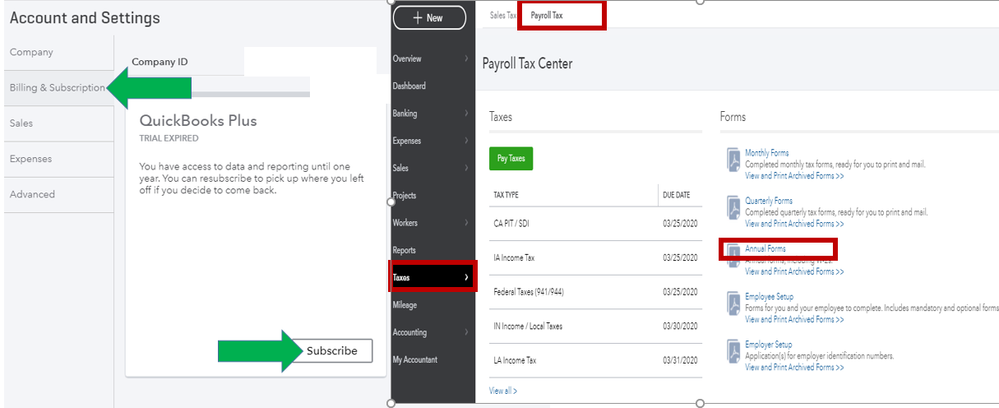Open Mileage in sidebar
The image size is (999, 408).
coord(405,305)
